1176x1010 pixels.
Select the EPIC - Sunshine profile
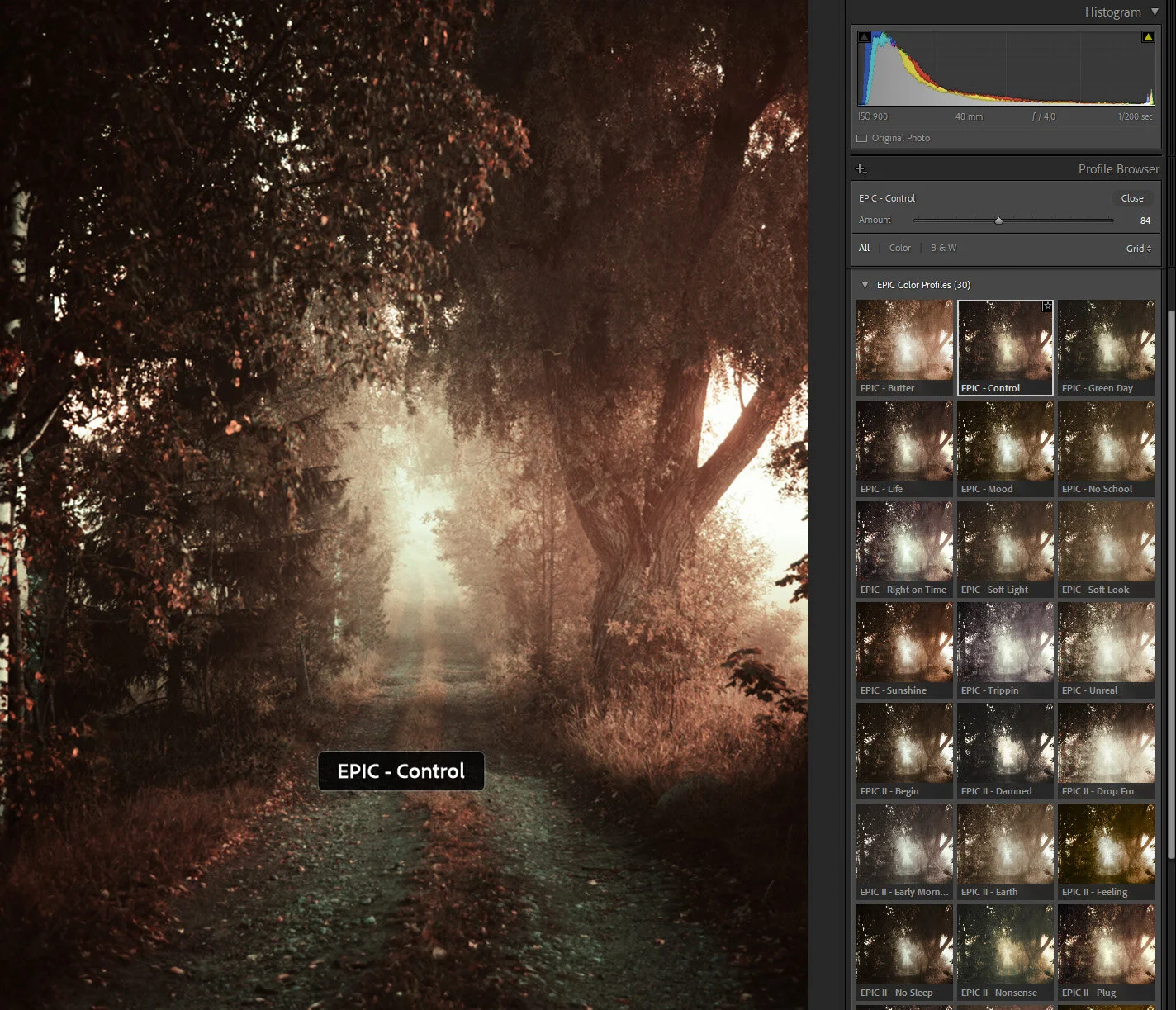pos(903,643)
